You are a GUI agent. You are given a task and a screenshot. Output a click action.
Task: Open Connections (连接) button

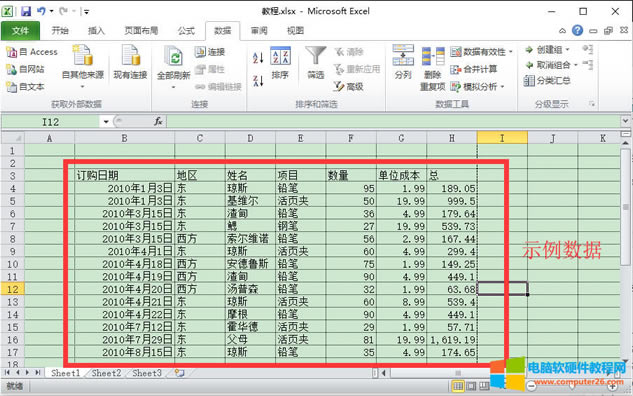click(x=210, y=52)
